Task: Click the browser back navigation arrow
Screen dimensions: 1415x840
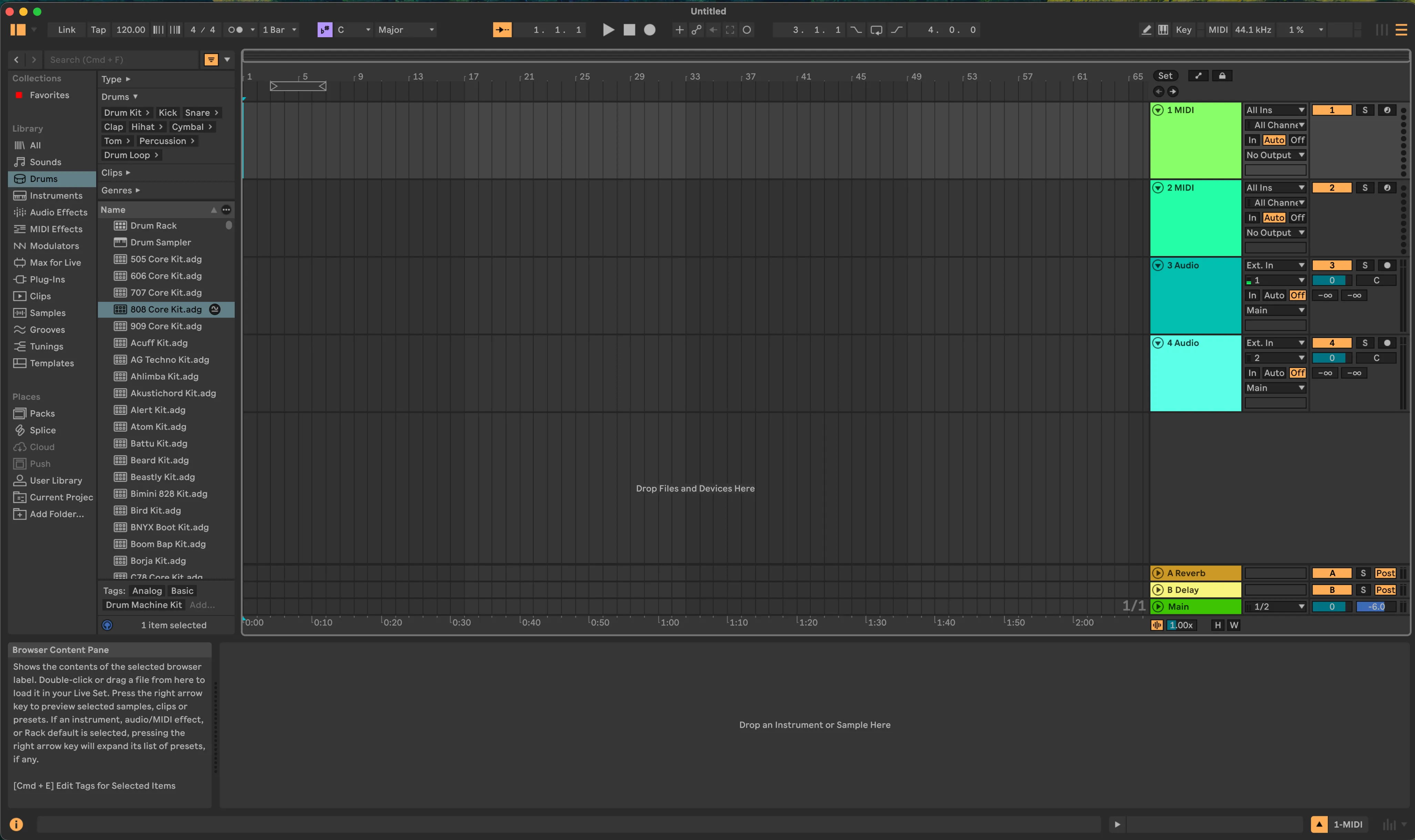Action: [17, 59]
